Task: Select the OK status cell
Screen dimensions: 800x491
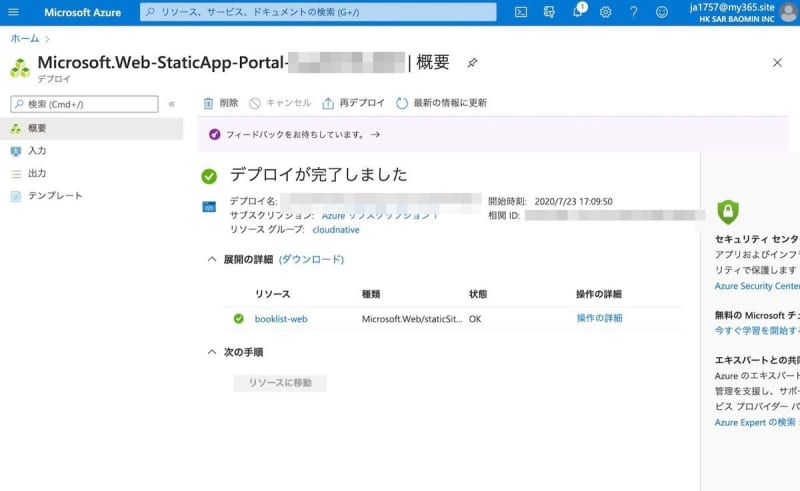Action: [x=475, y=319]
